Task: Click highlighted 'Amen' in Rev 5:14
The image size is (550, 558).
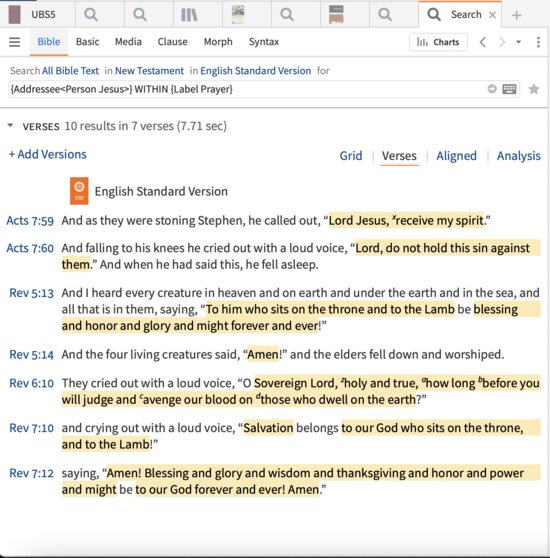Action: click(263, 354)
